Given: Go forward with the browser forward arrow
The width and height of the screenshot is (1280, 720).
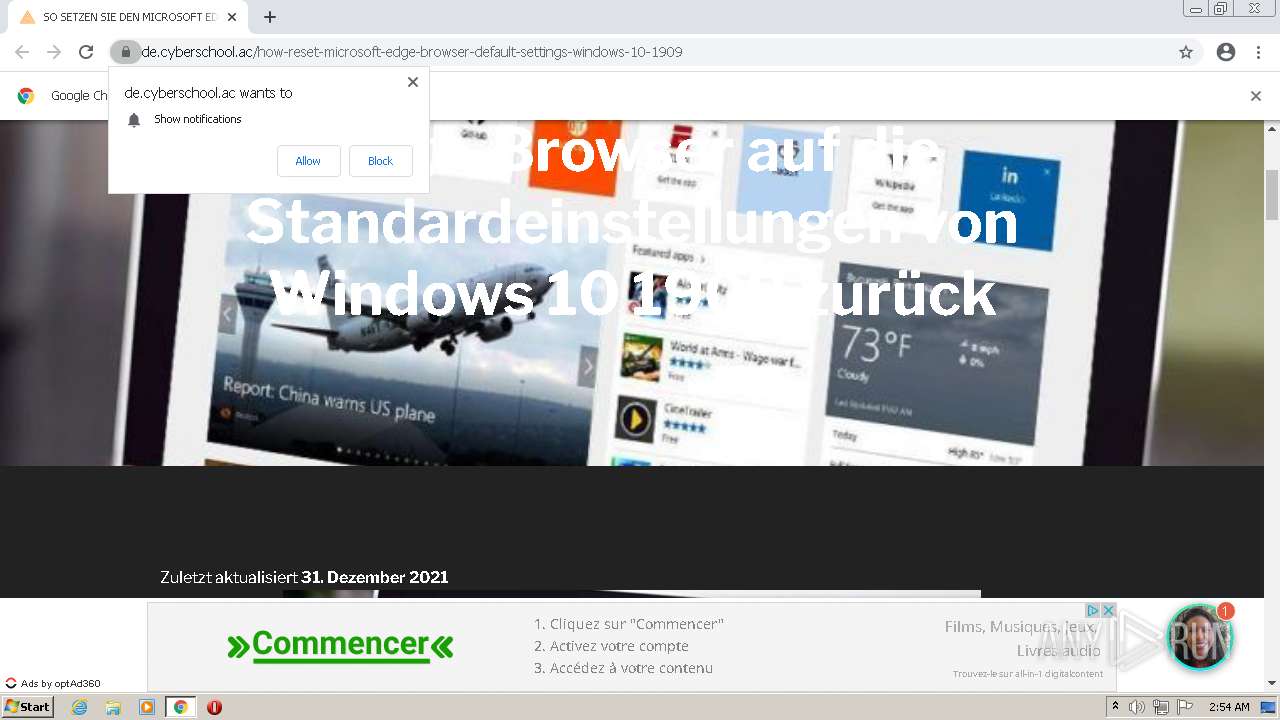Looking at the screenshot, I should [54, 52].
